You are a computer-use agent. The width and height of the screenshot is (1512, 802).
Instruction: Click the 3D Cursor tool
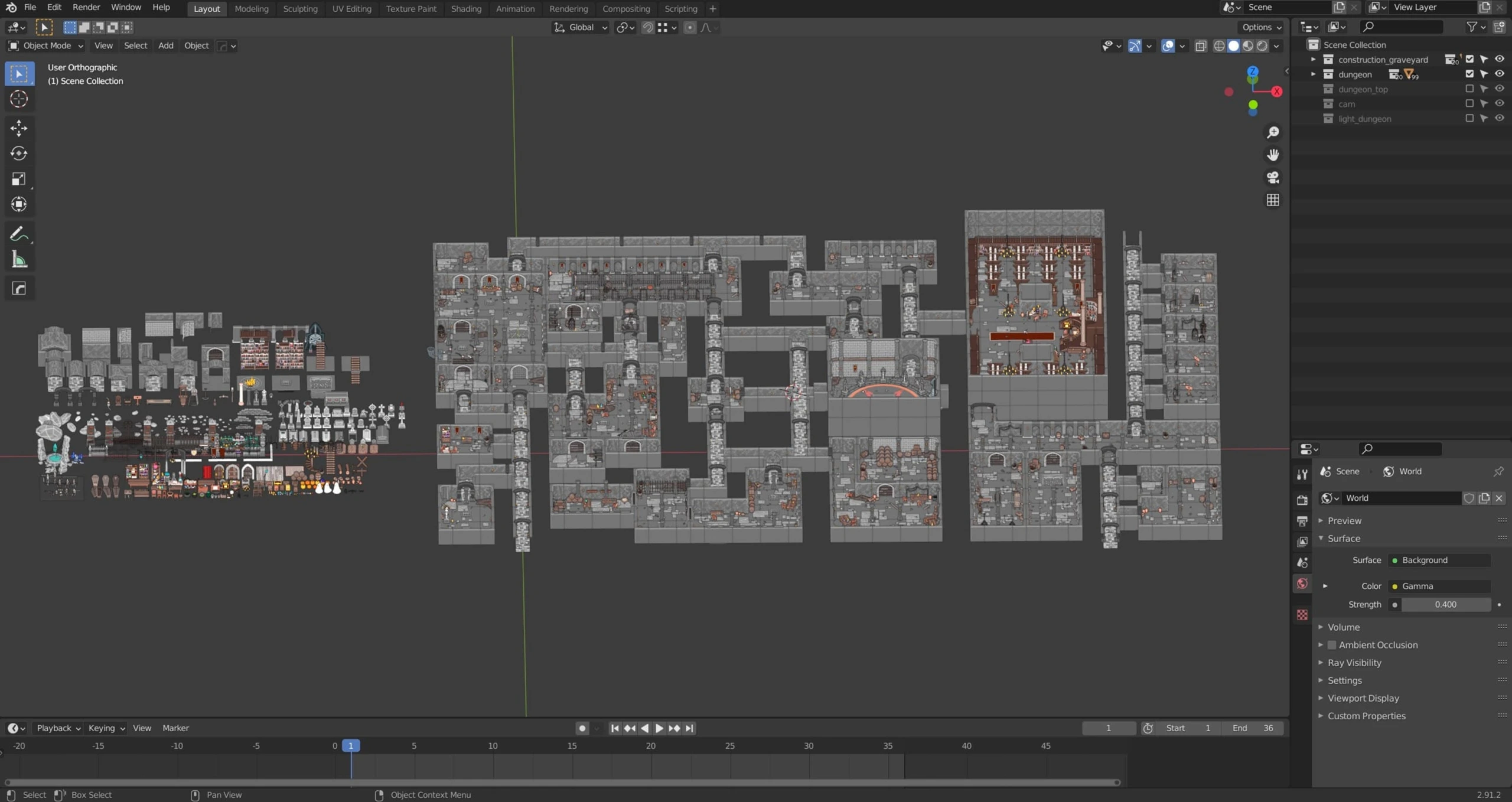click(x=19, y=99)
